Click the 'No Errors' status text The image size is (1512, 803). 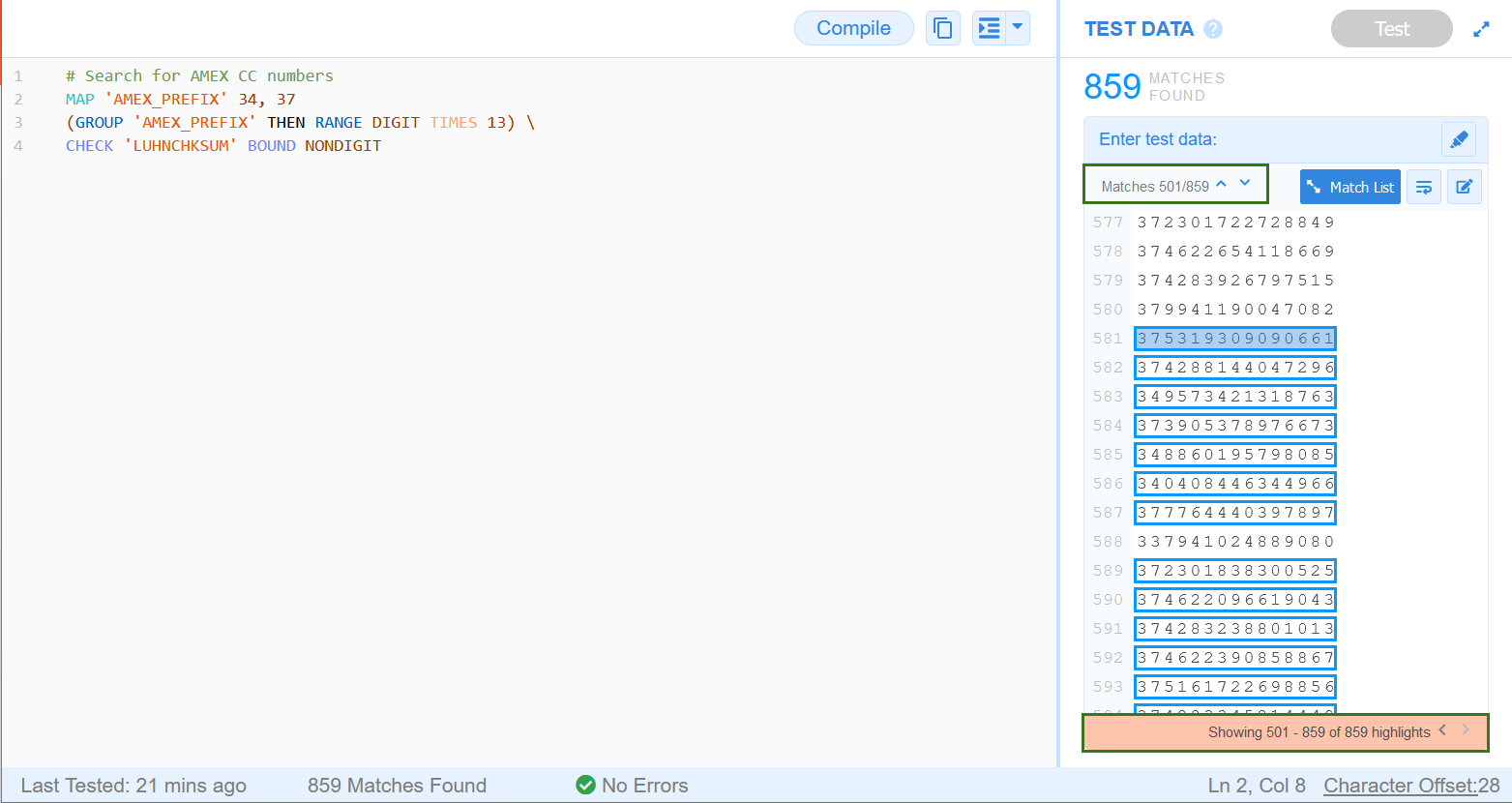click(x=644, y=786)
